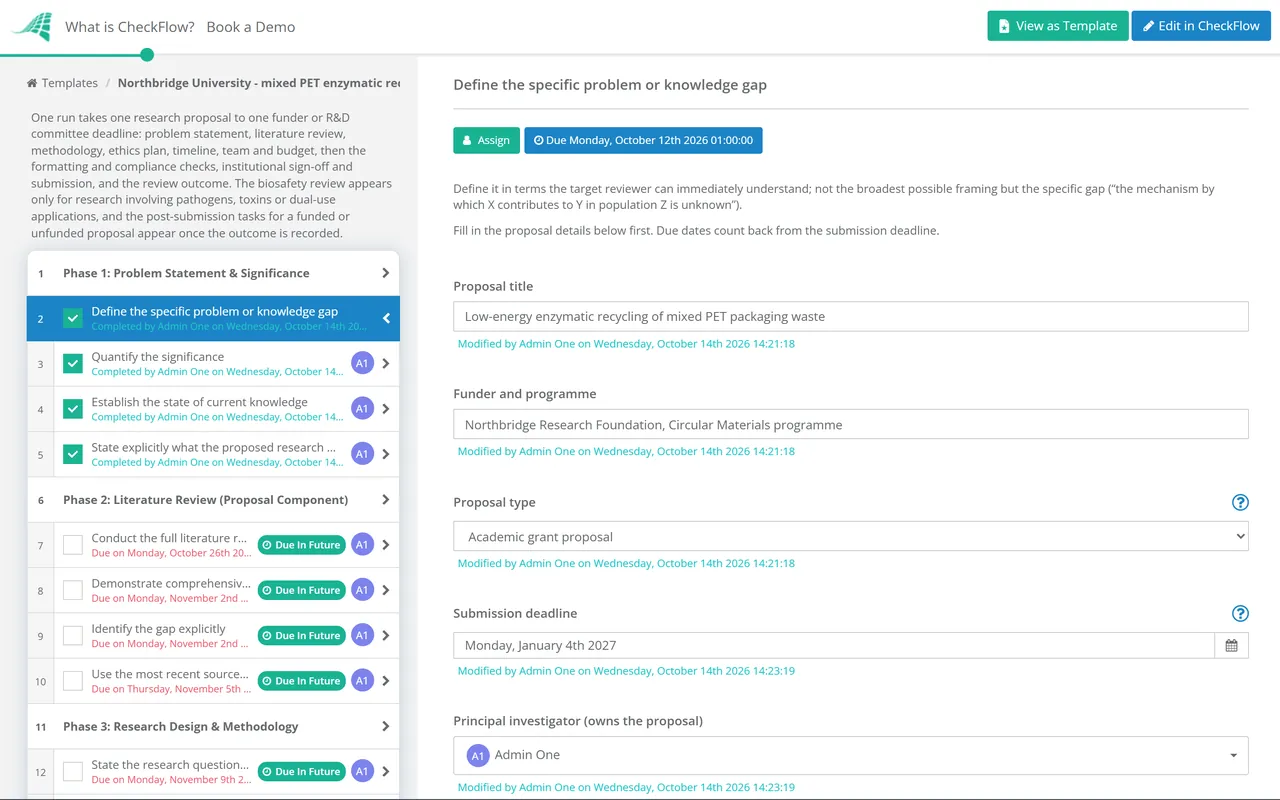Click the Assign button

point(486,140)
